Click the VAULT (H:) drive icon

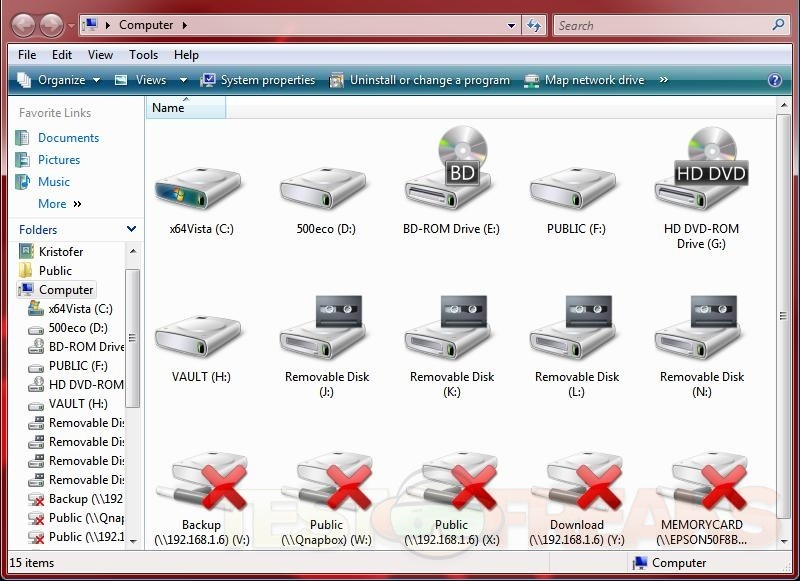point(200,335)
